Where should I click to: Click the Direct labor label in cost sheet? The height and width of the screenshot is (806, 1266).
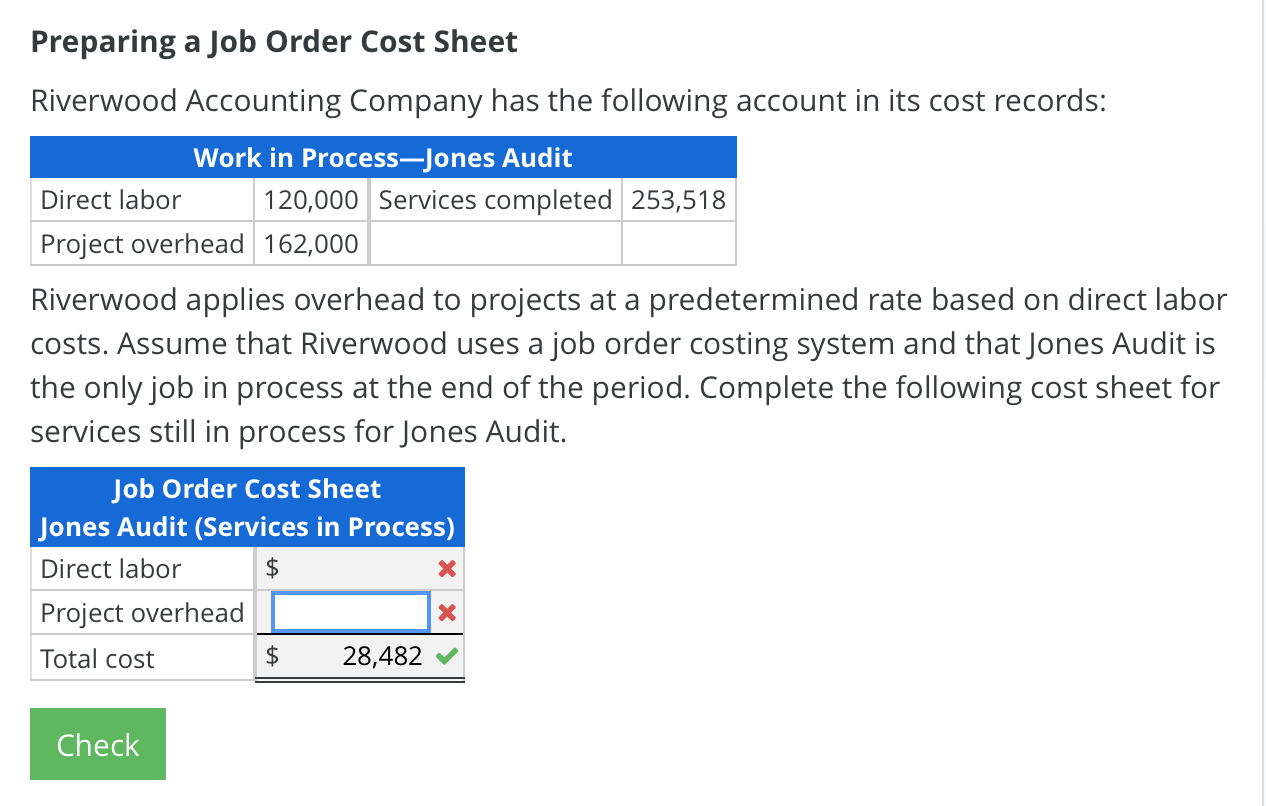[x=110, y=568]
